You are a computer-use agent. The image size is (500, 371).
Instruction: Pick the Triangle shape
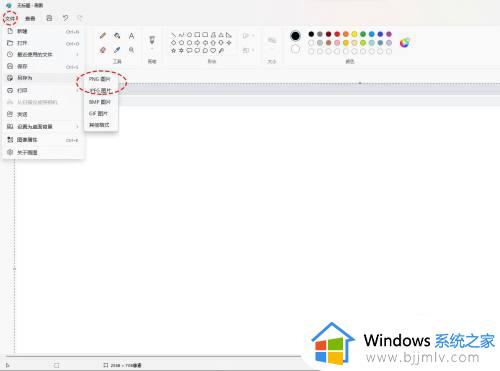click(221, 35)
